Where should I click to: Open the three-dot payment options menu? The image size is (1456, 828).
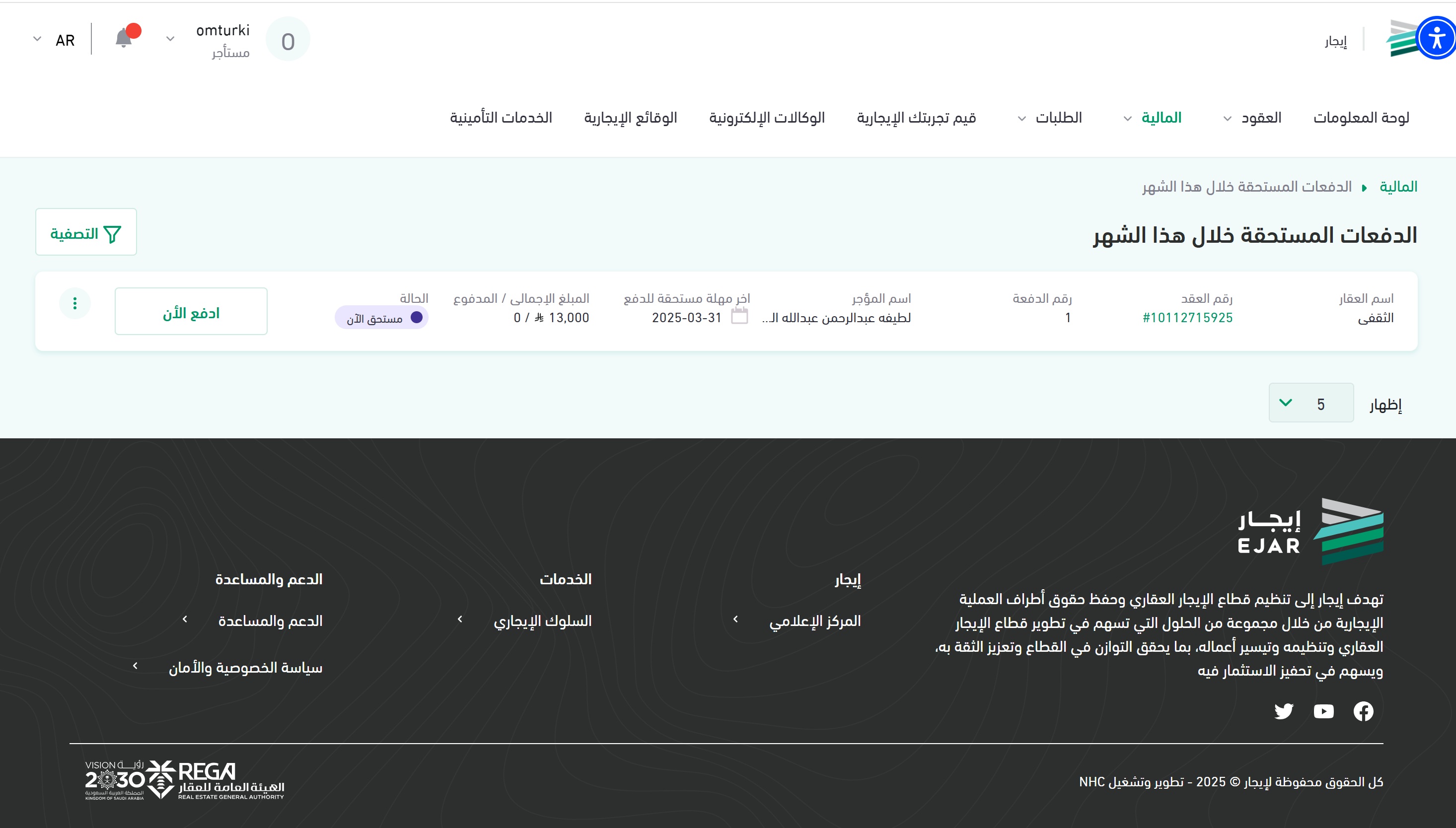point(74,303)
